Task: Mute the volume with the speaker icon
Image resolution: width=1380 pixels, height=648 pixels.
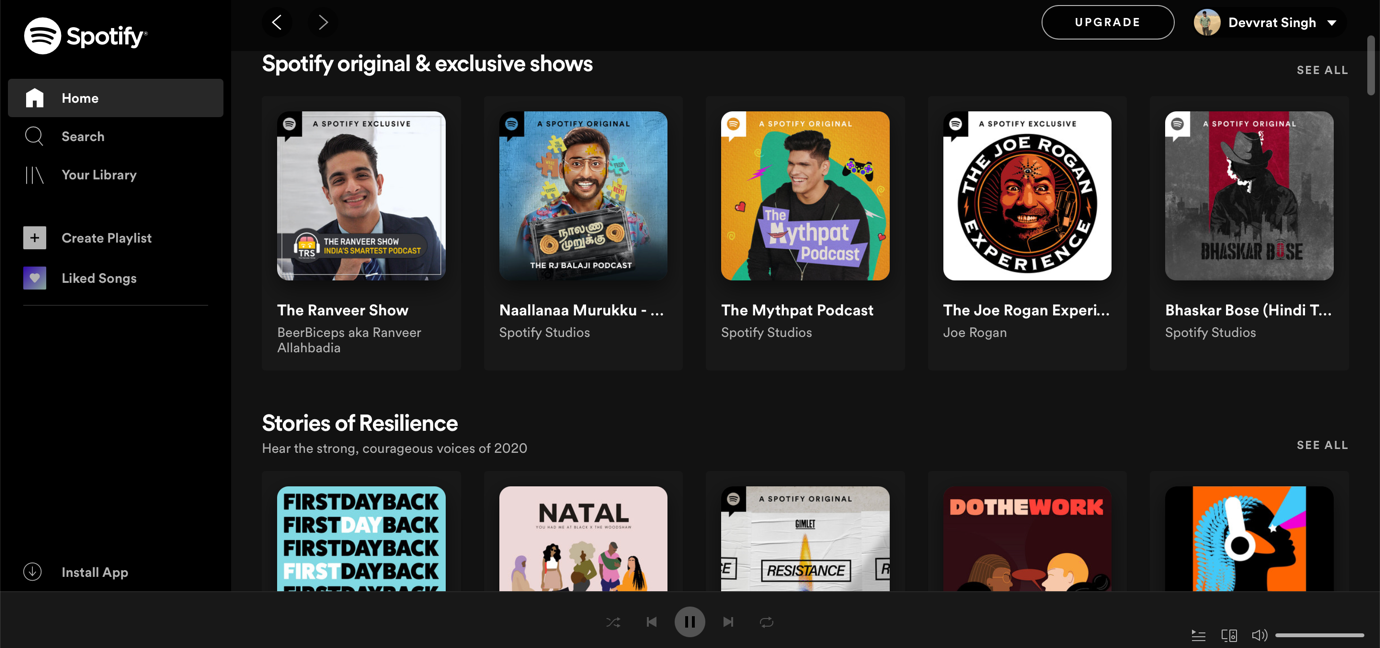Action: point(1259,635)
